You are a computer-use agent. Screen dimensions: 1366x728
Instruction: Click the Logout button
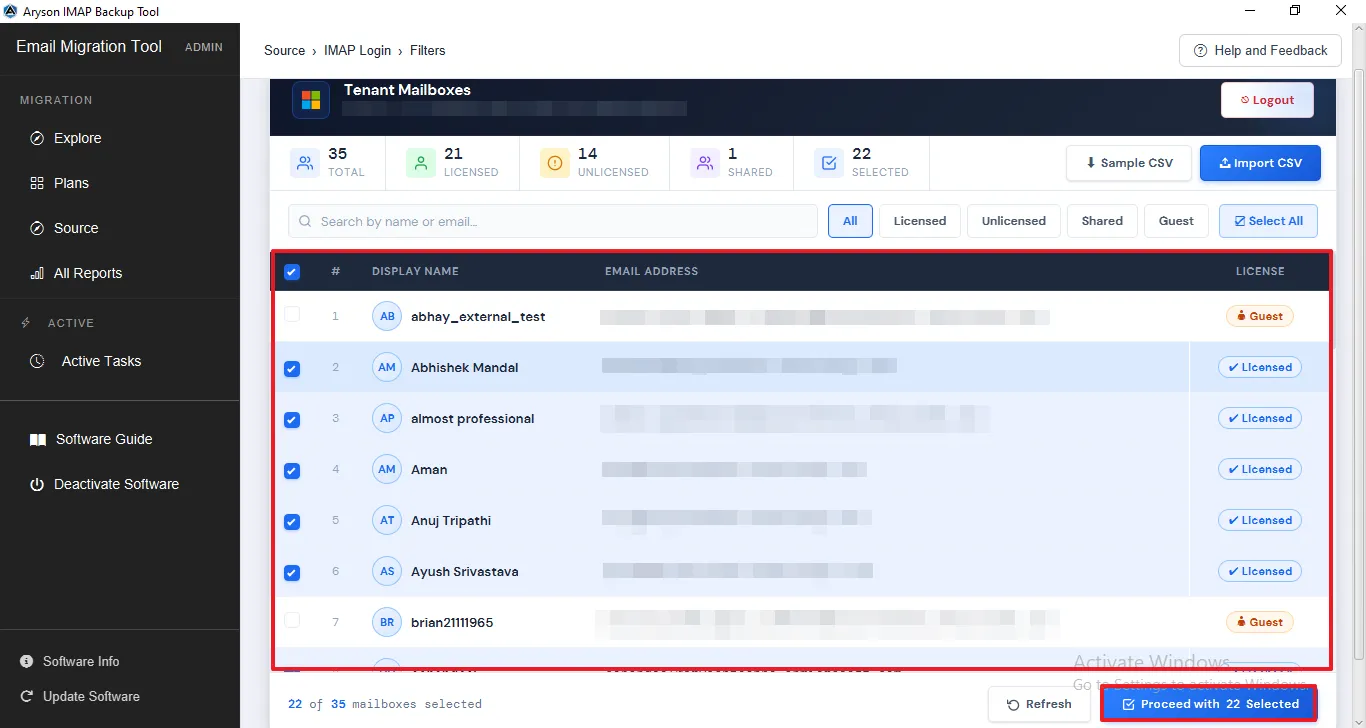pyautogui.click(x=1267, y=100)
